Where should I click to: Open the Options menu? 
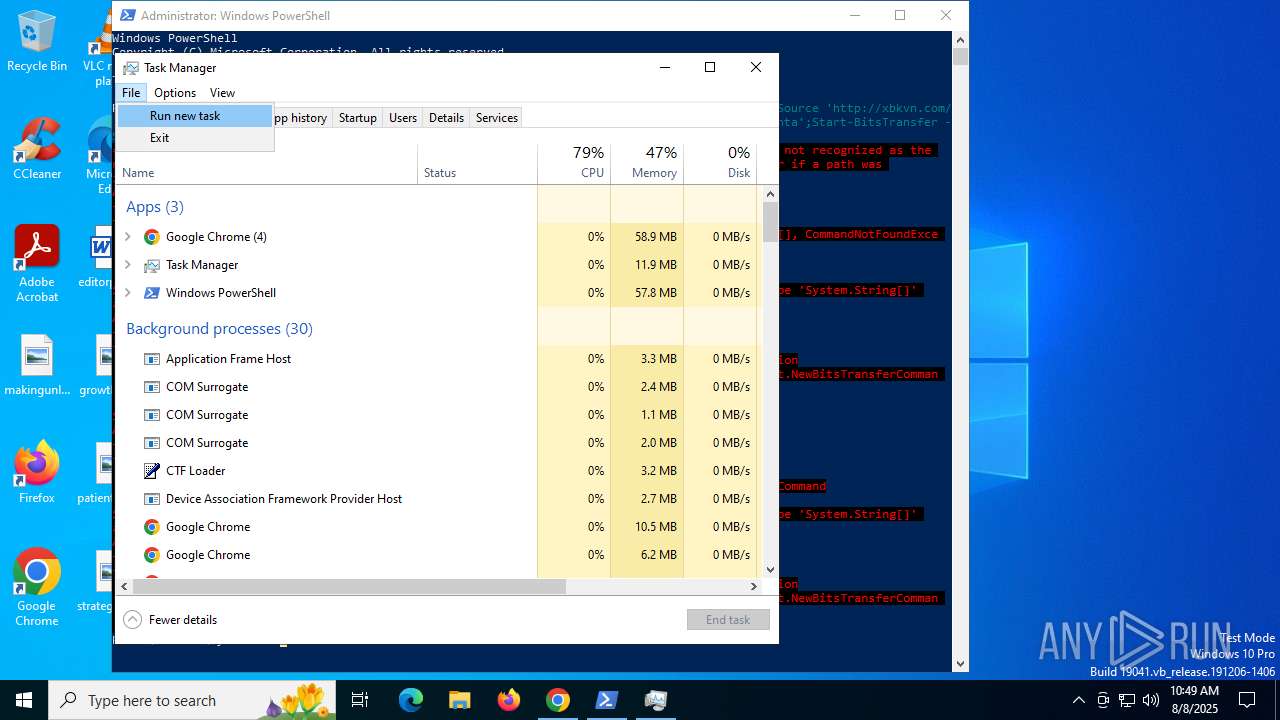pos(175,93)
